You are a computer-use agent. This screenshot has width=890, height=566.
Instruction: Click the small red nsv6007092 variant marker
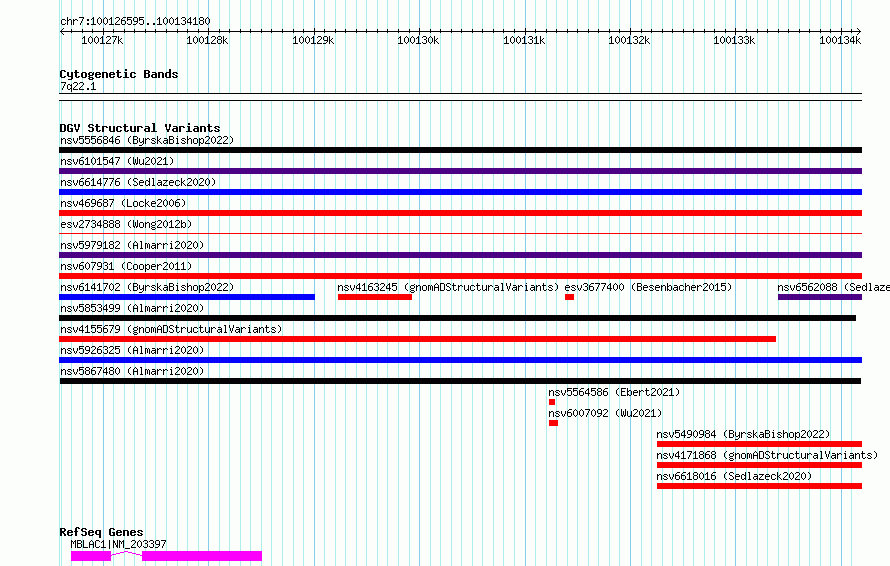553,423
